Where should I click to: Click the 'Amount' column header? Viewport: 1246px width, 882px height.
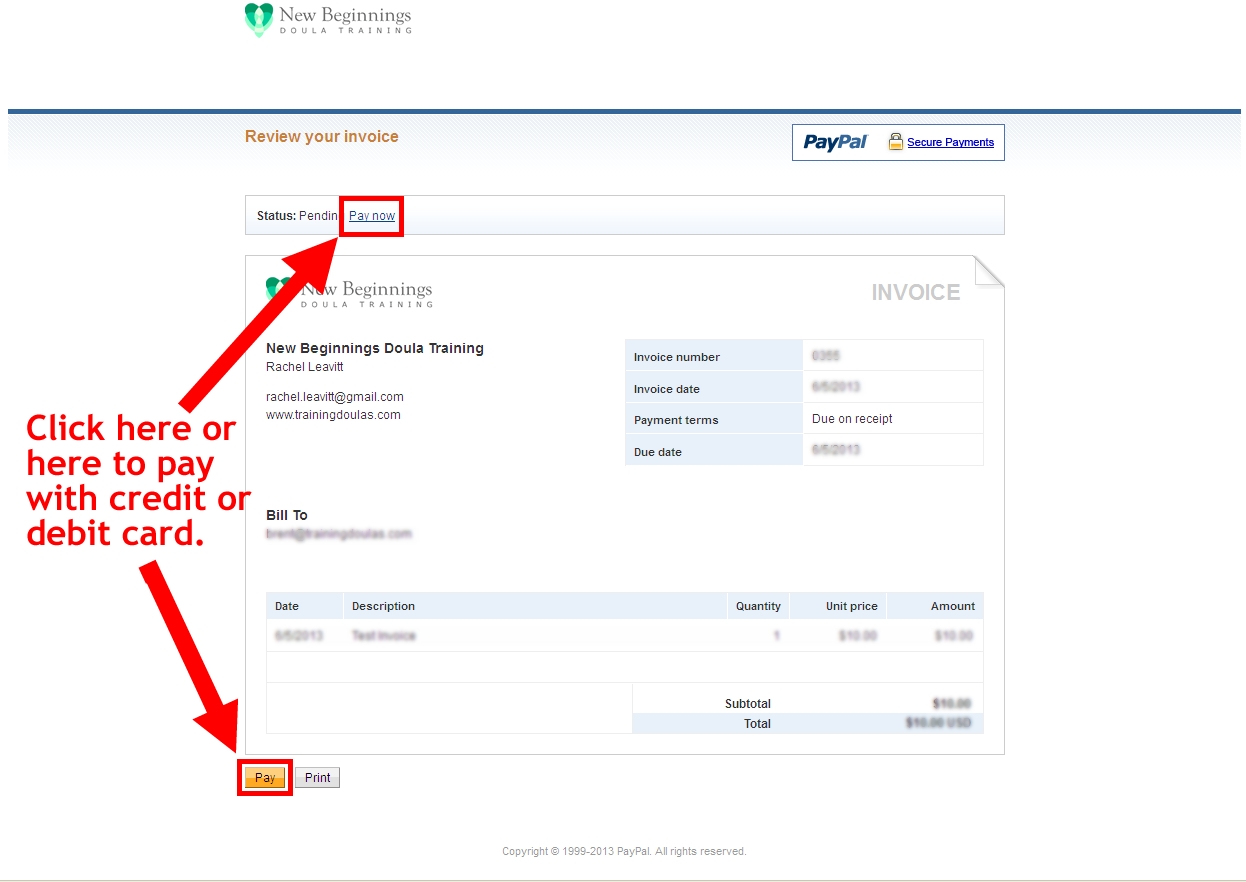(935, 606)
